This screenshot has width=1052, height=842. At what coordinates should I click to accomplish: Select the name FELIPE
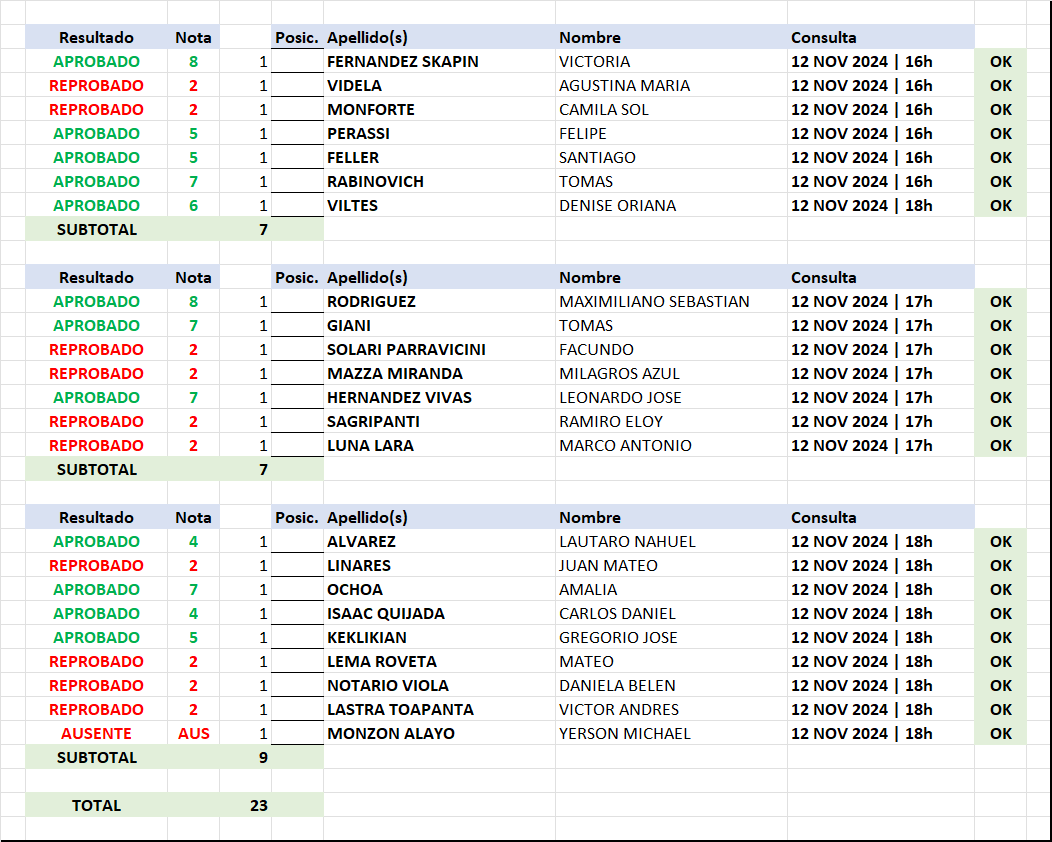pyautogui.click(x=582, y=134)
